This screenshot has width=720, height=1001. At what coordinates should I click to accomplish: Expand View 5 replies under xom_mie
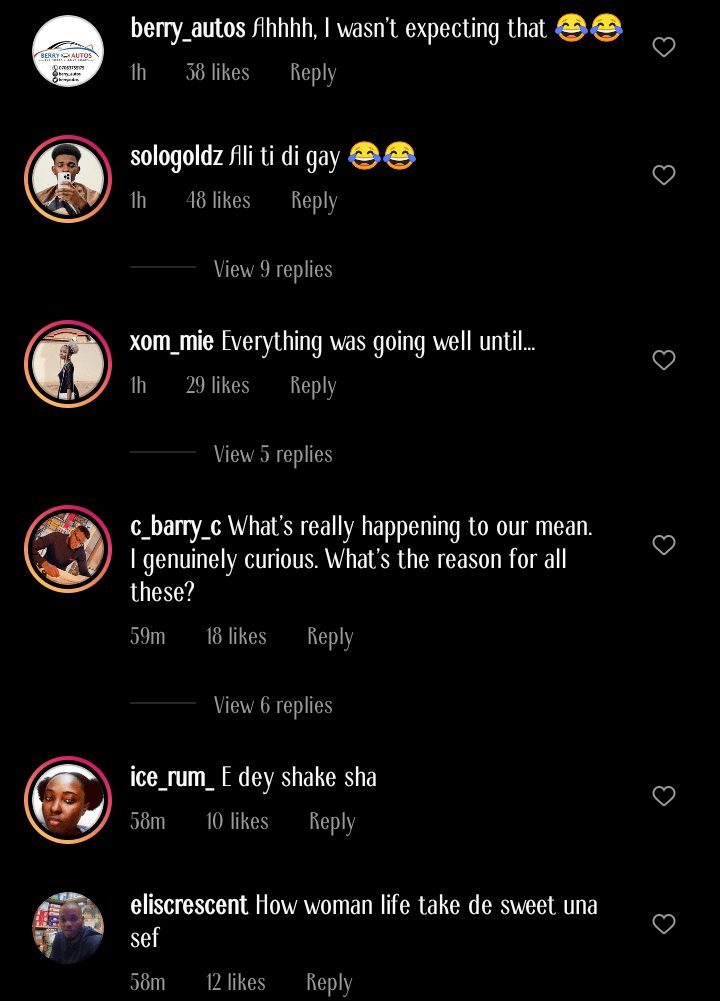(x=273, y=454)
